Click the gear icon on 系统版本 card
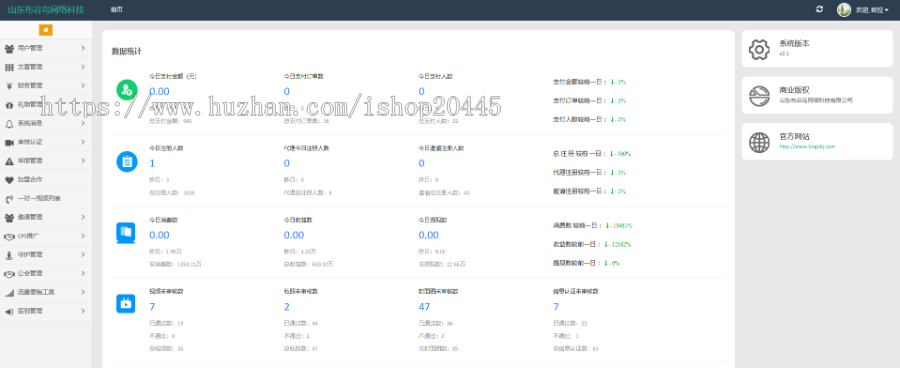900x368 pixels. [x=759, y=50]
